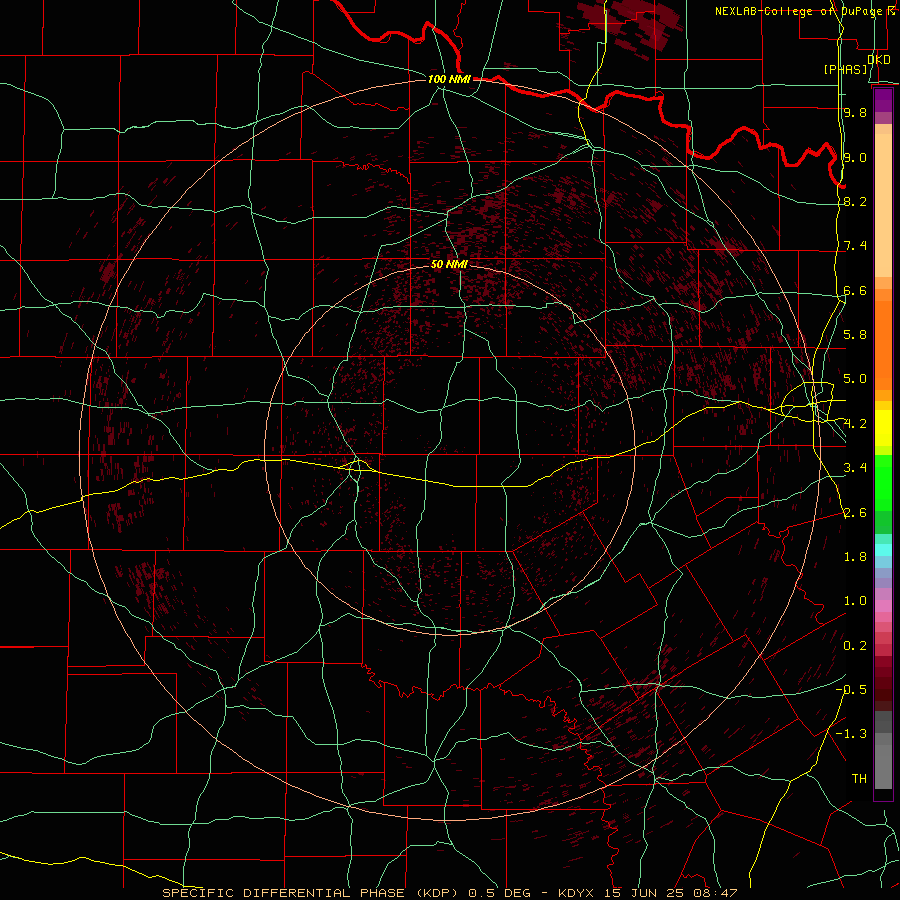The width and height of the screenshot is (900, 900).
Task: Click the DKD product label
Action: click(879, 59)
